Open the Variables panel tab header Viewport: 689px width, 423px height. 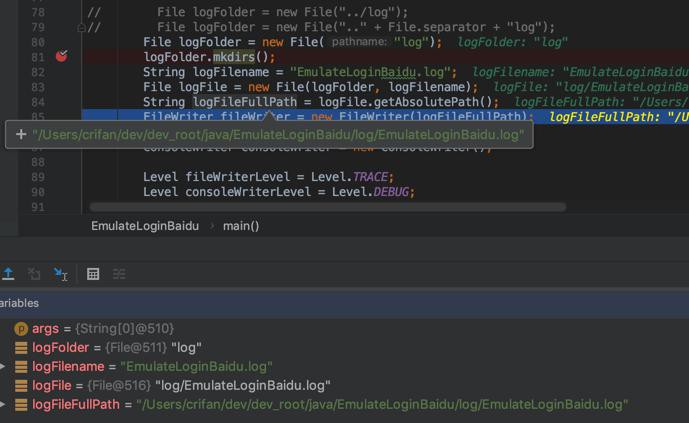pos(19,303)
